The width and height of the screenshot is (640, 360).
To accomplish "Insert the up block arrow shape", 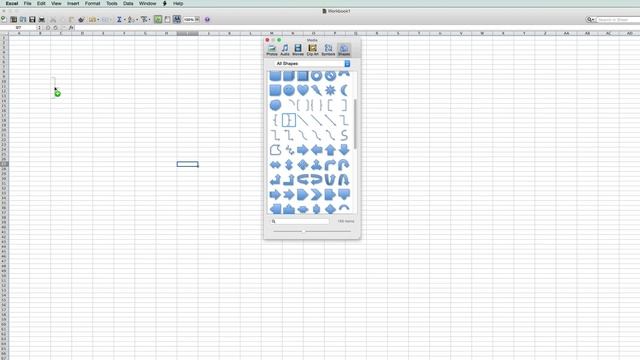I will (x=330, y=150).
